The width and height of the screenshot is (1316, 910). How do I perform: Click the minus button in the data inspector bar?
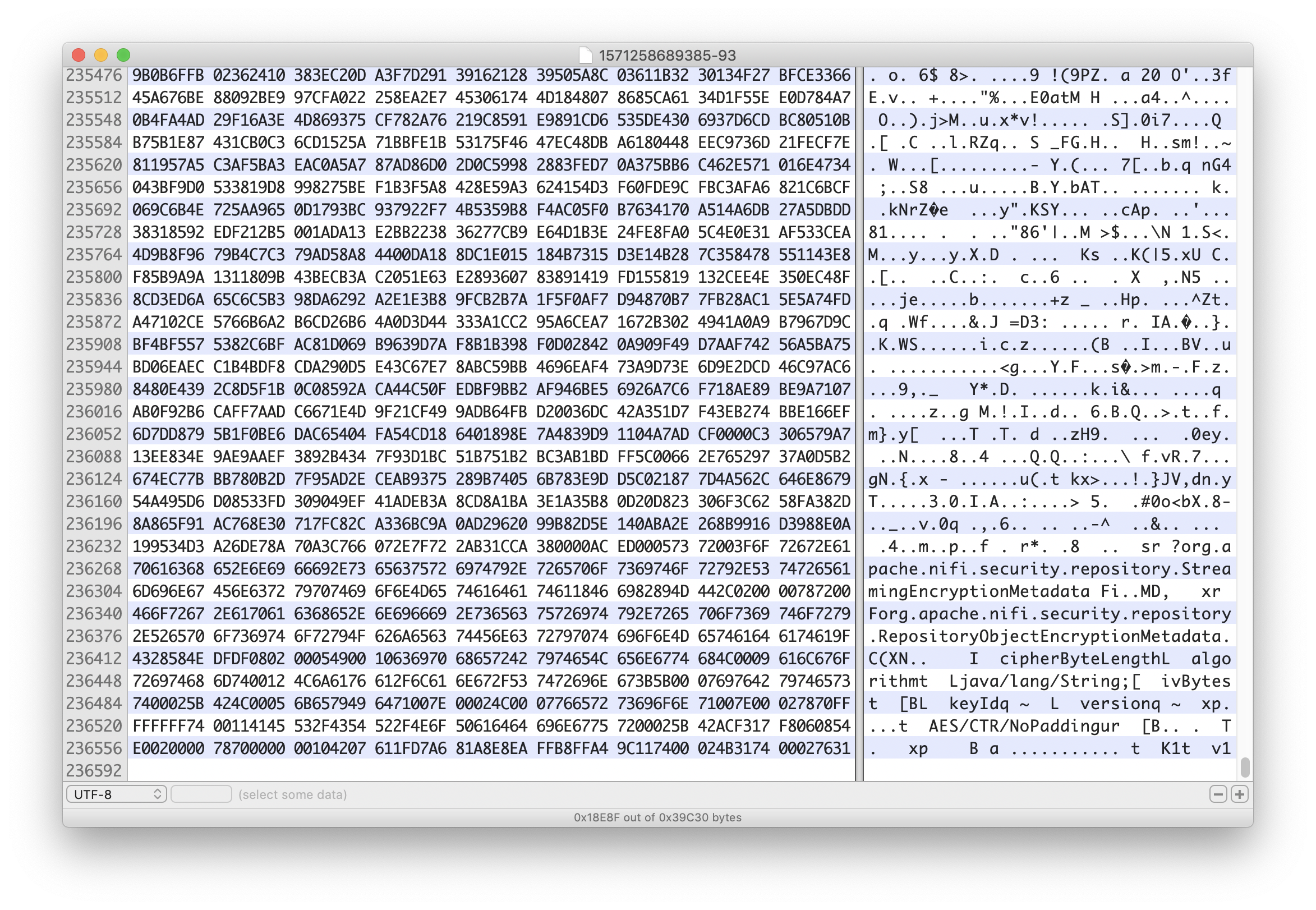pyautogui.click(x=1218, y=794)
